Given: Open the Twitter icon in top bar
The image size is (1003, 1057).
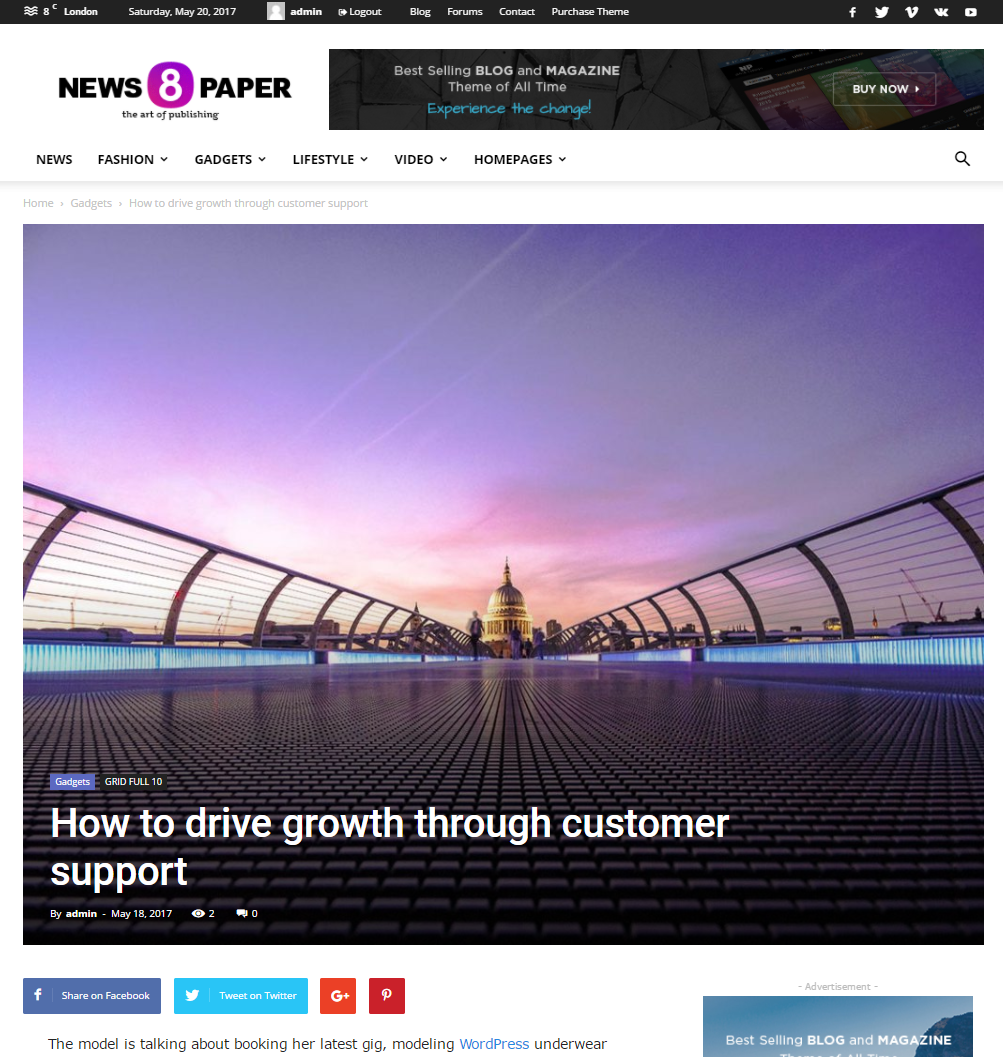Looking at the screenshot, I should point(881,11).
